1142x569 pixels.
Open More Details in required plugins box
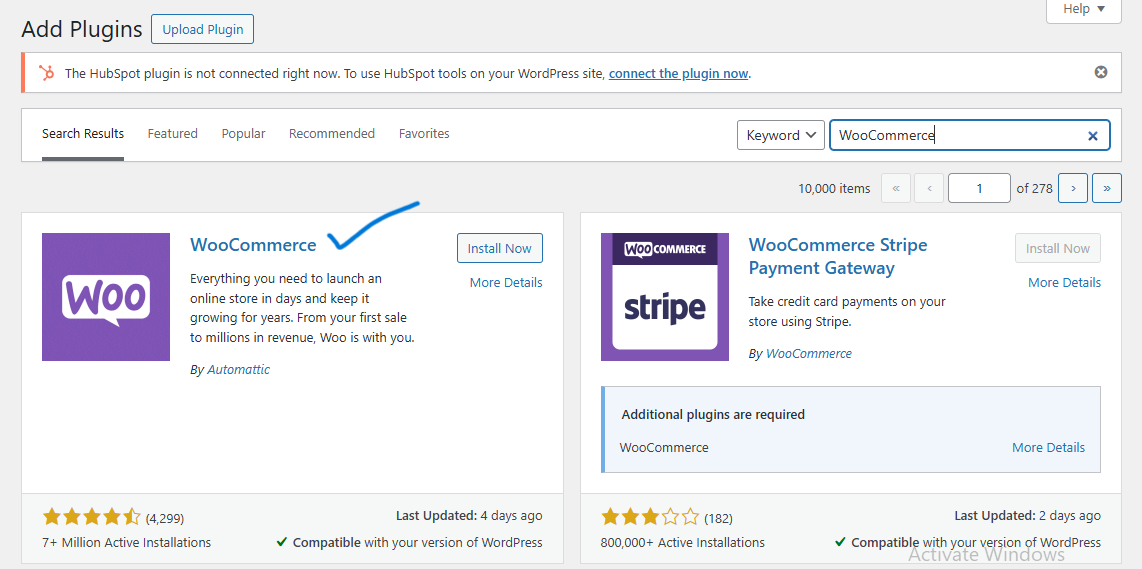point(1049,448)
